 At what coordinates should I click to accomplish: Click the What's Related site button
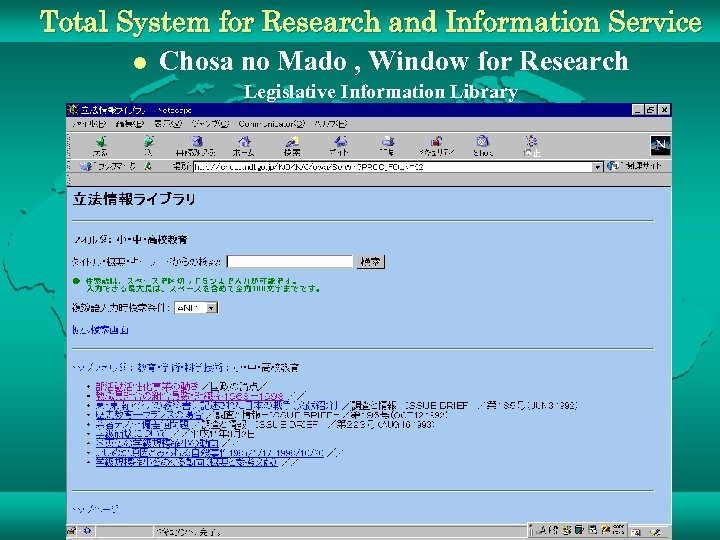click(635, 166)
